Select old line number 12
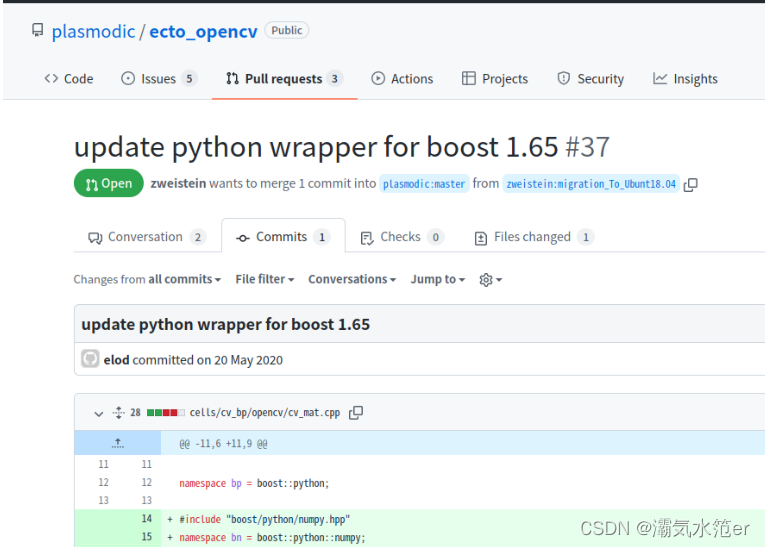This screenshot has height=547, width=765. point(103,482)
